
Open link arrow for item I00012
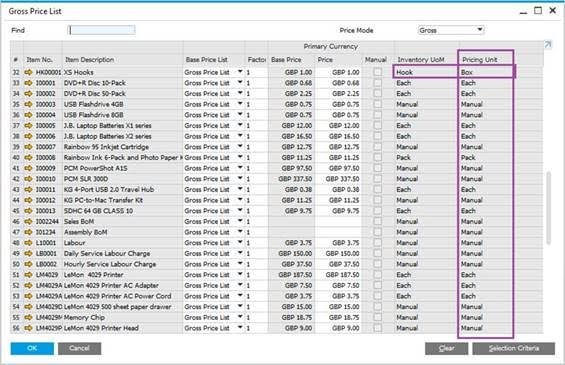click(x=28, y=200)
